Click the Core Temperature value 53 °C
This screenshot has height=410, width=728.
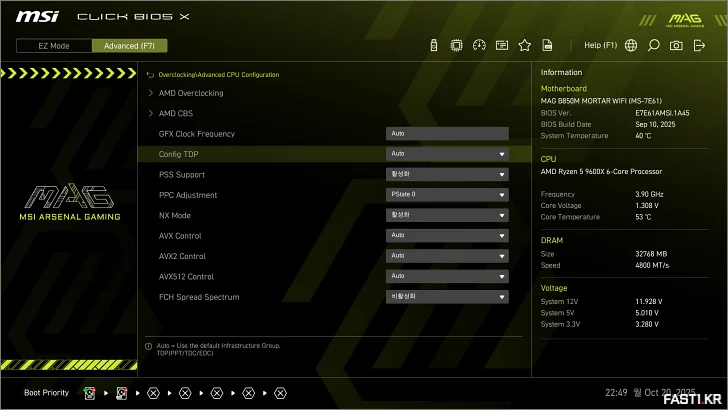pyautogui.click(x=643, y=217)
